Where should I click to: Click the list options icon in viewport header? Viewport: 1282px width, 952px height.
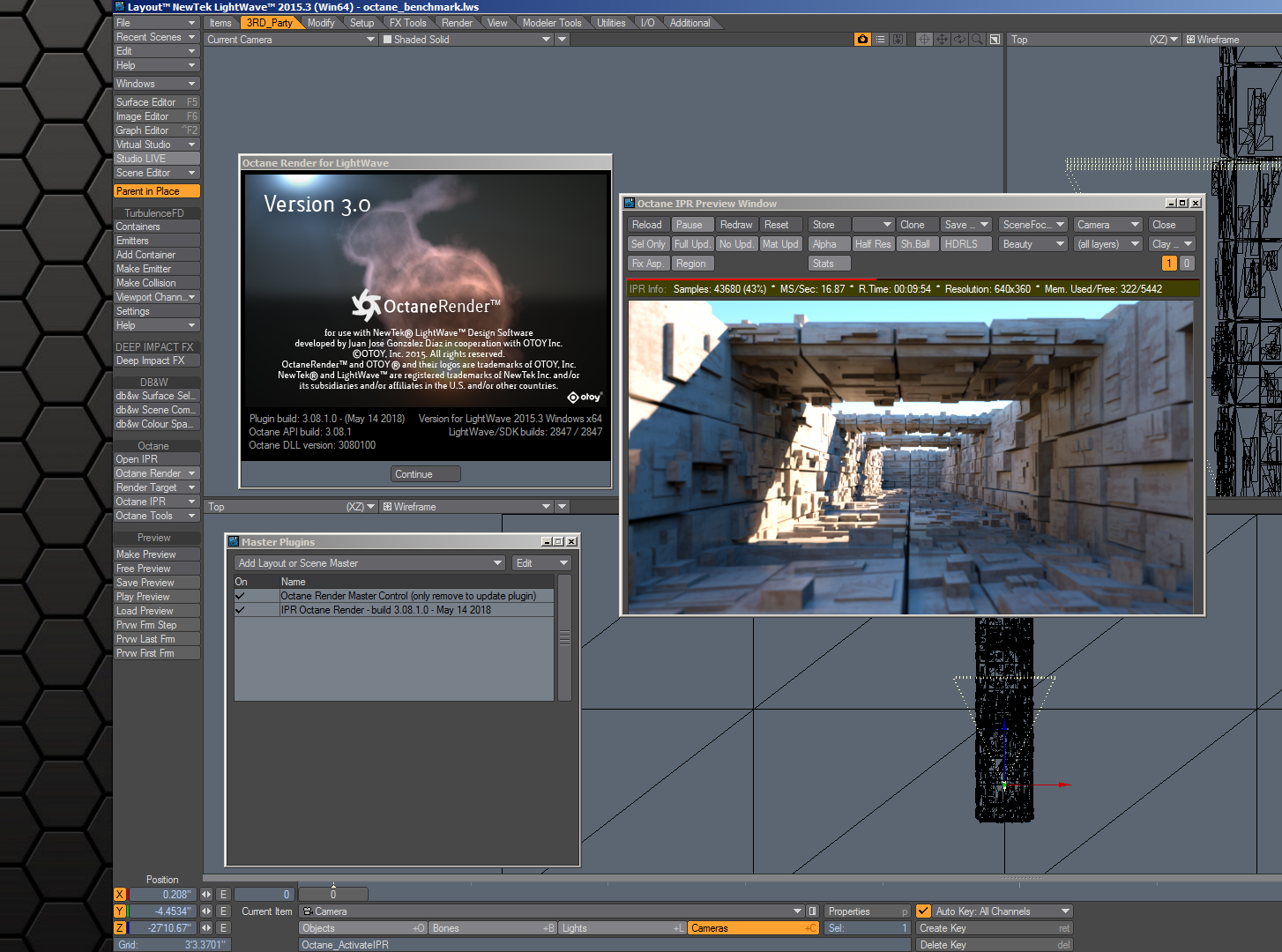click(x=880, y=40)
